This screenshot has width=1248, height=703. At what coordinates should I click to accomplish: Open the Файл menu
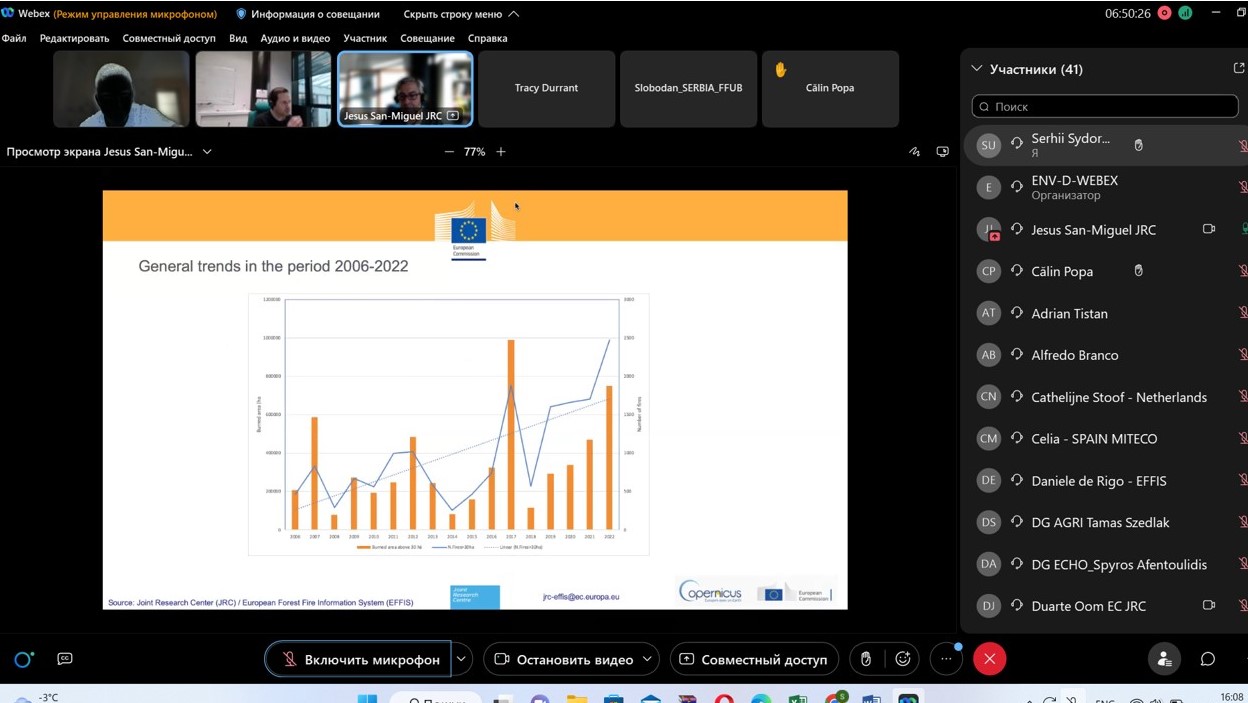14,38
